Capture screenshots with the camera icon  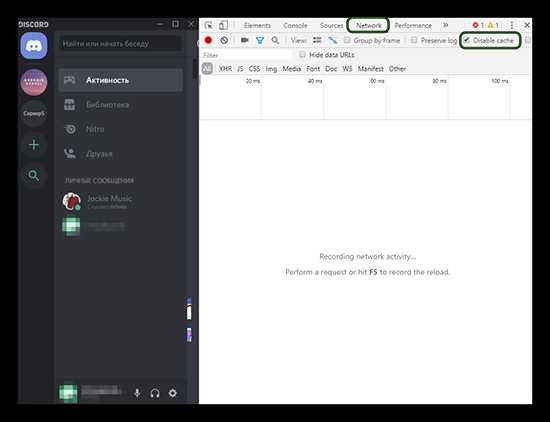pos(244,40)
